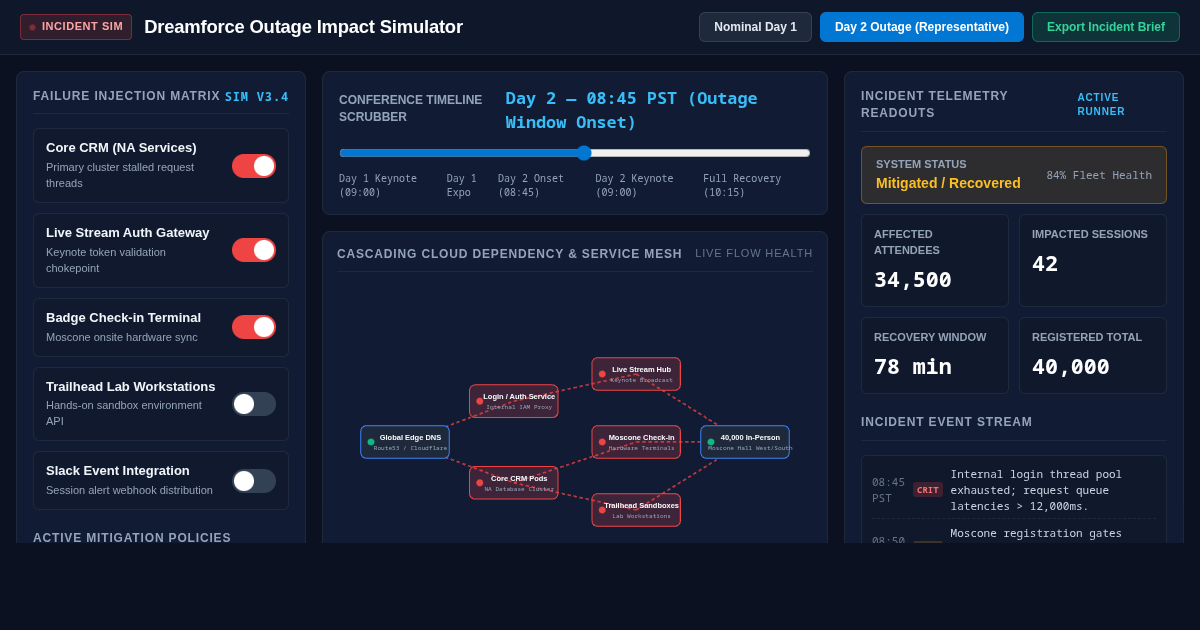Click the Registered Total 40,000 card
Screen dimensions: 1200x630
point(1093,355)
